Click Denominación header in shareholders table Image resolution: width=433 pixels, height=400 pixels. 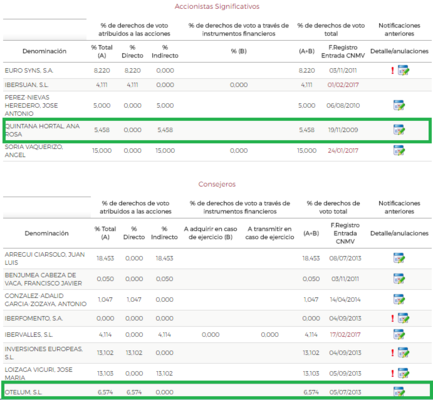(x=44, y=51)
